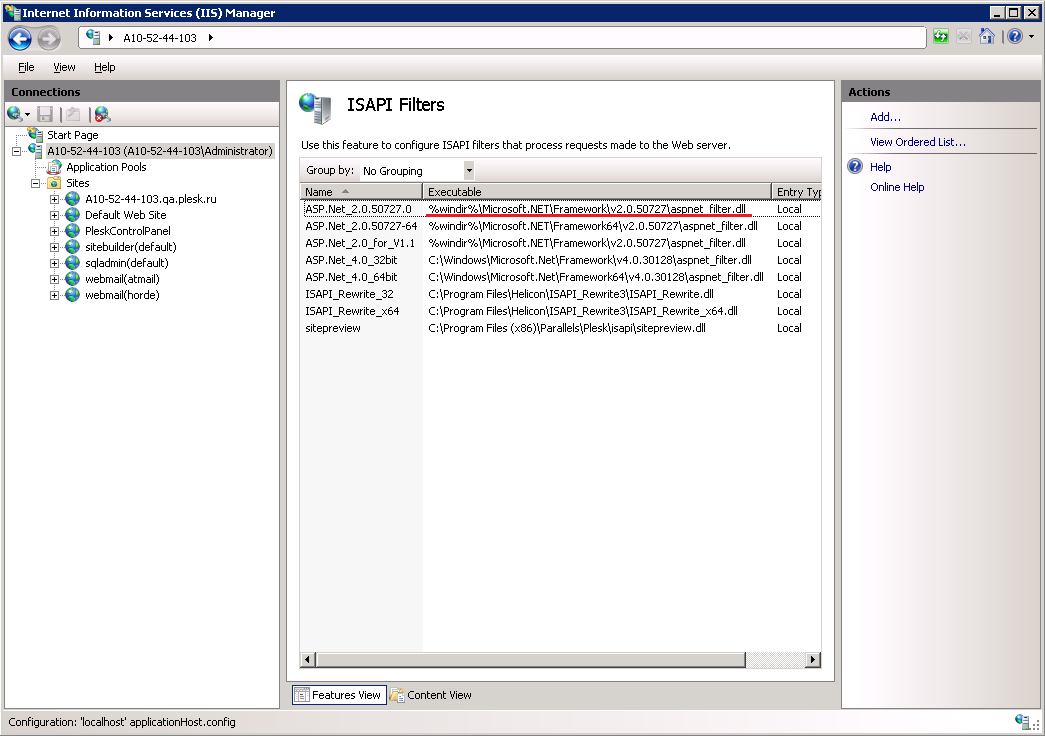This screenshot has width=1045, height=736.
Task: Click the Application Pools icon
Action: 54,167
